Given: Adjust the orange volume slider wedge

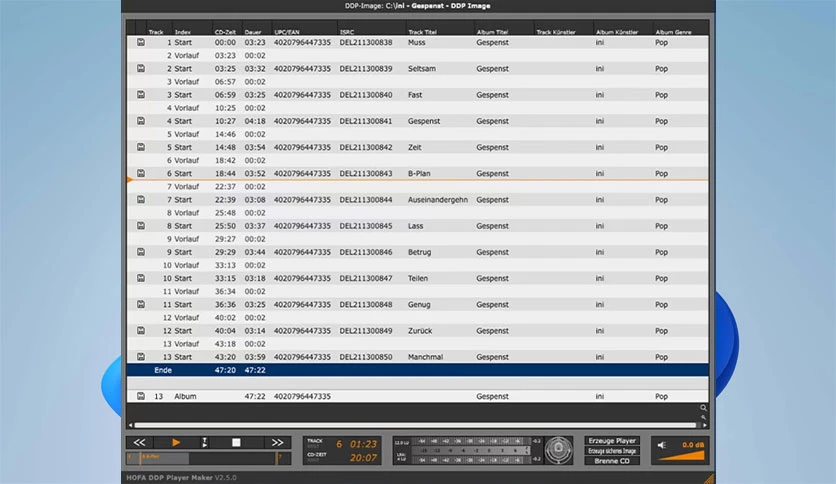Looking at the screenshot, I should (681, 456).
